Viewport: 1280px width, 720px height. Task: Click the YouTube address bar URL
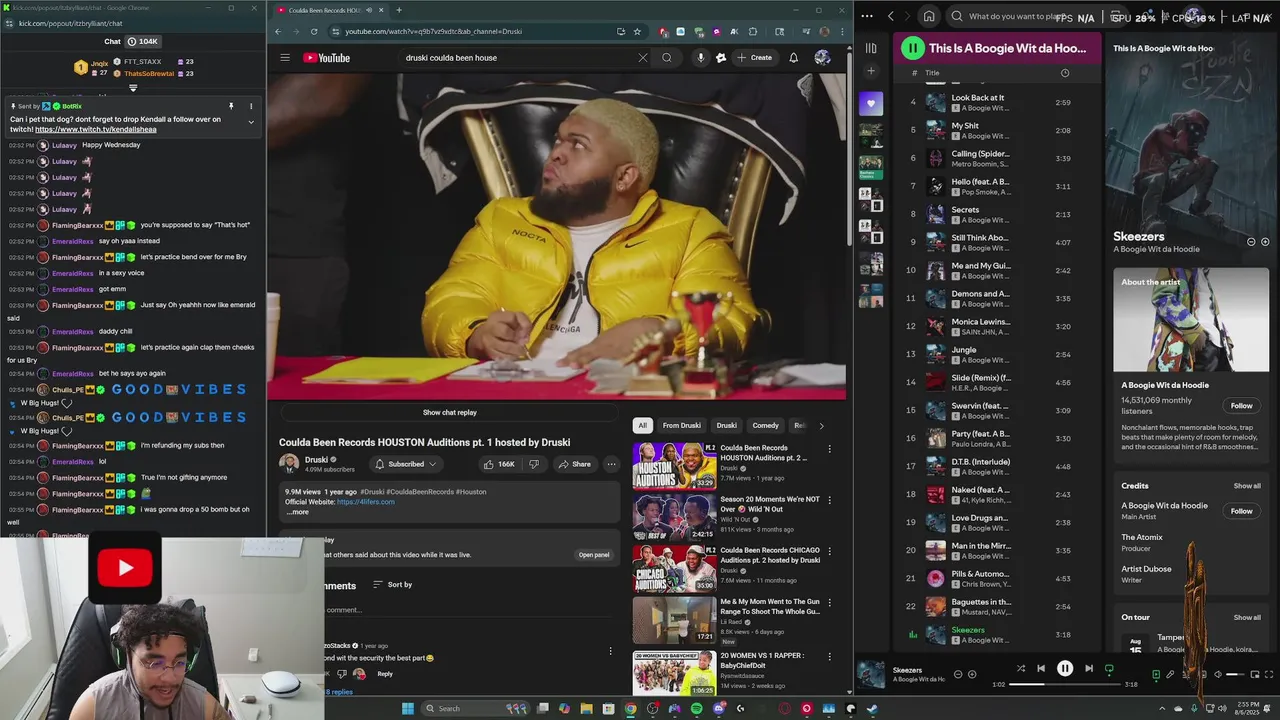[x=434, y=31]
